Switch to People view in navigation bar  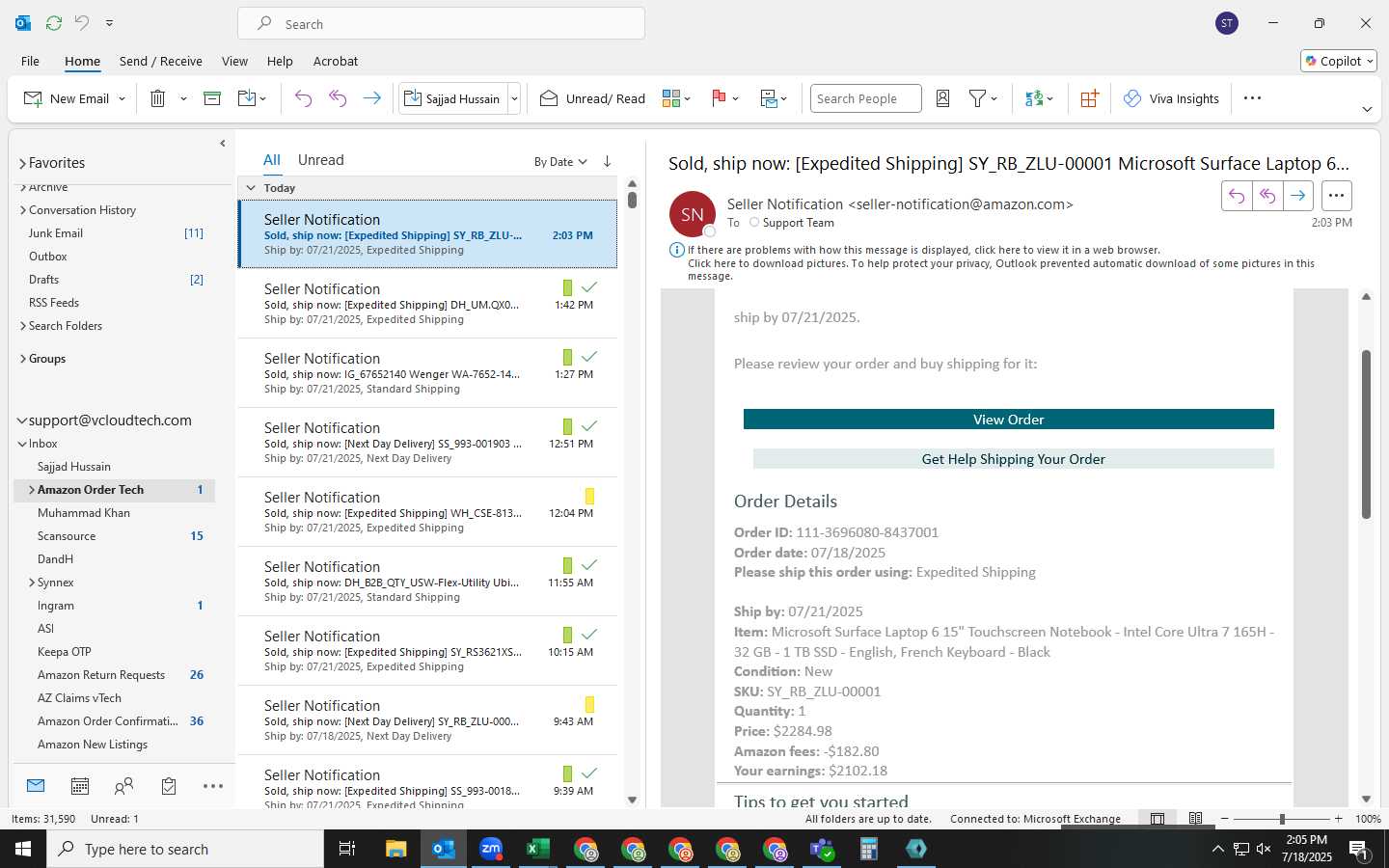click(123, 786)
